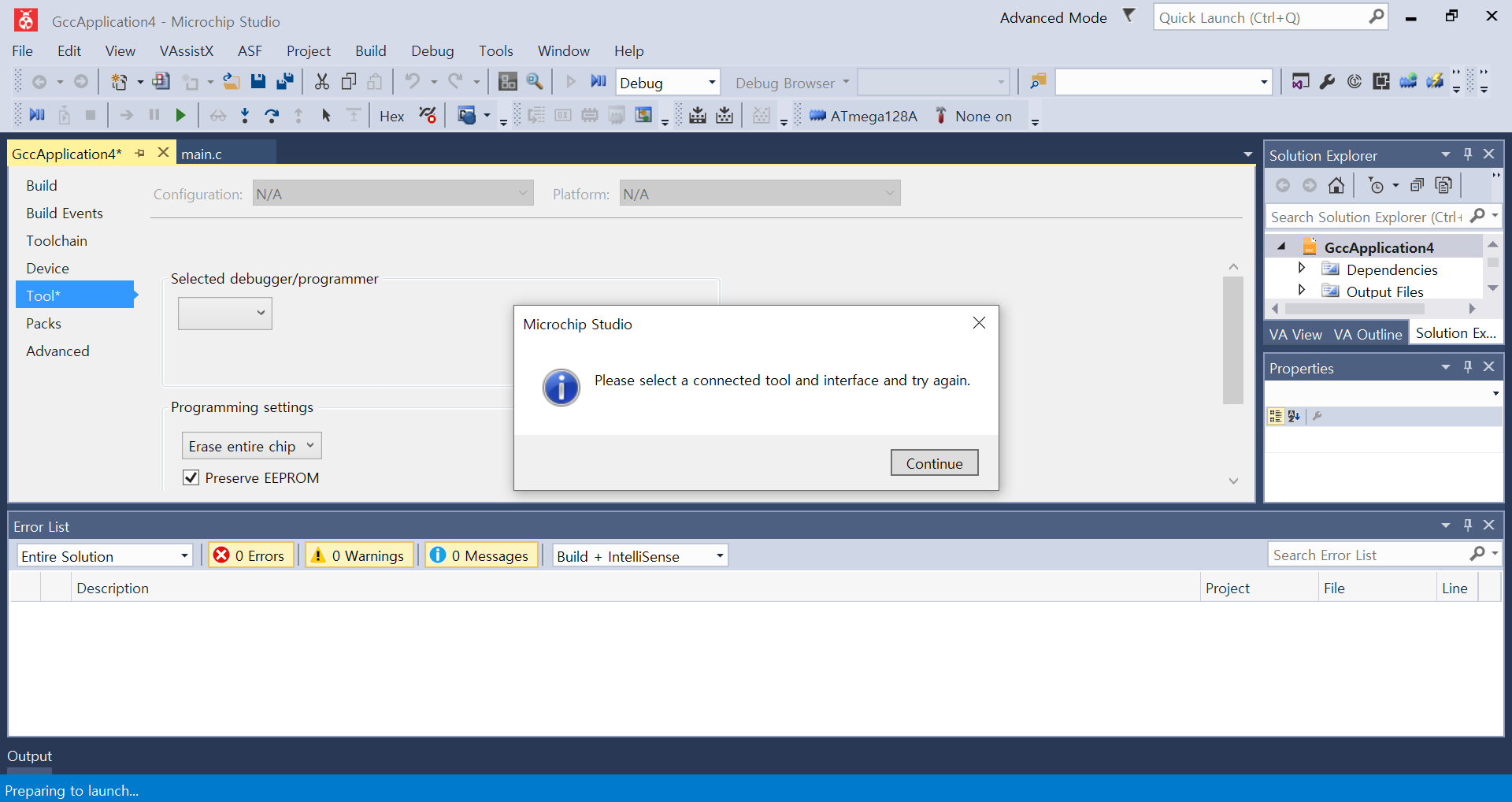Click the Open File folder icon
The height and width of the screenshot is (802, 1512).
pos(232,81)
